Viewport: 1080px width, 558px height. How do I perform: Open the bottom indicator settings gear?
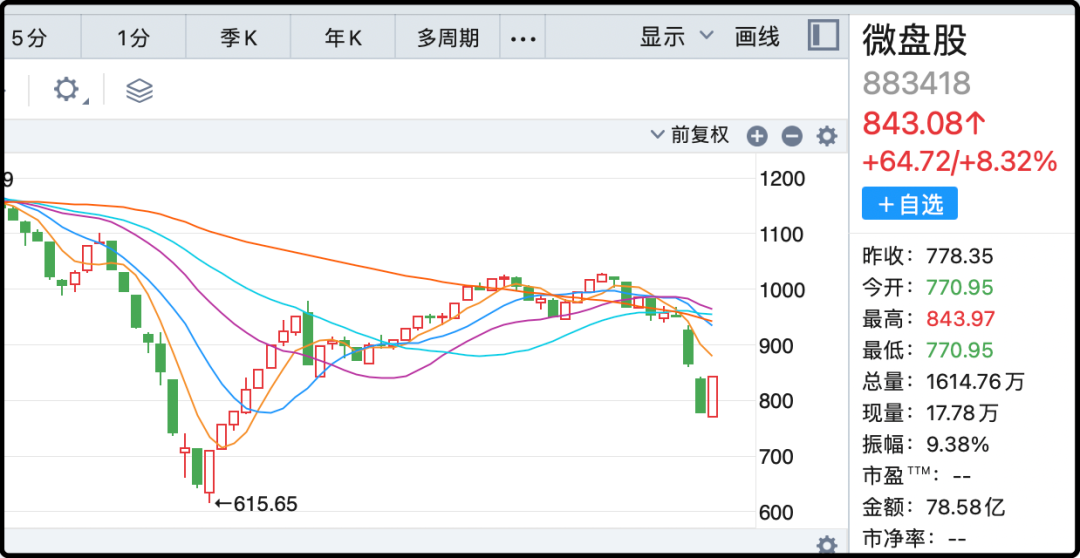click(827, 545)
